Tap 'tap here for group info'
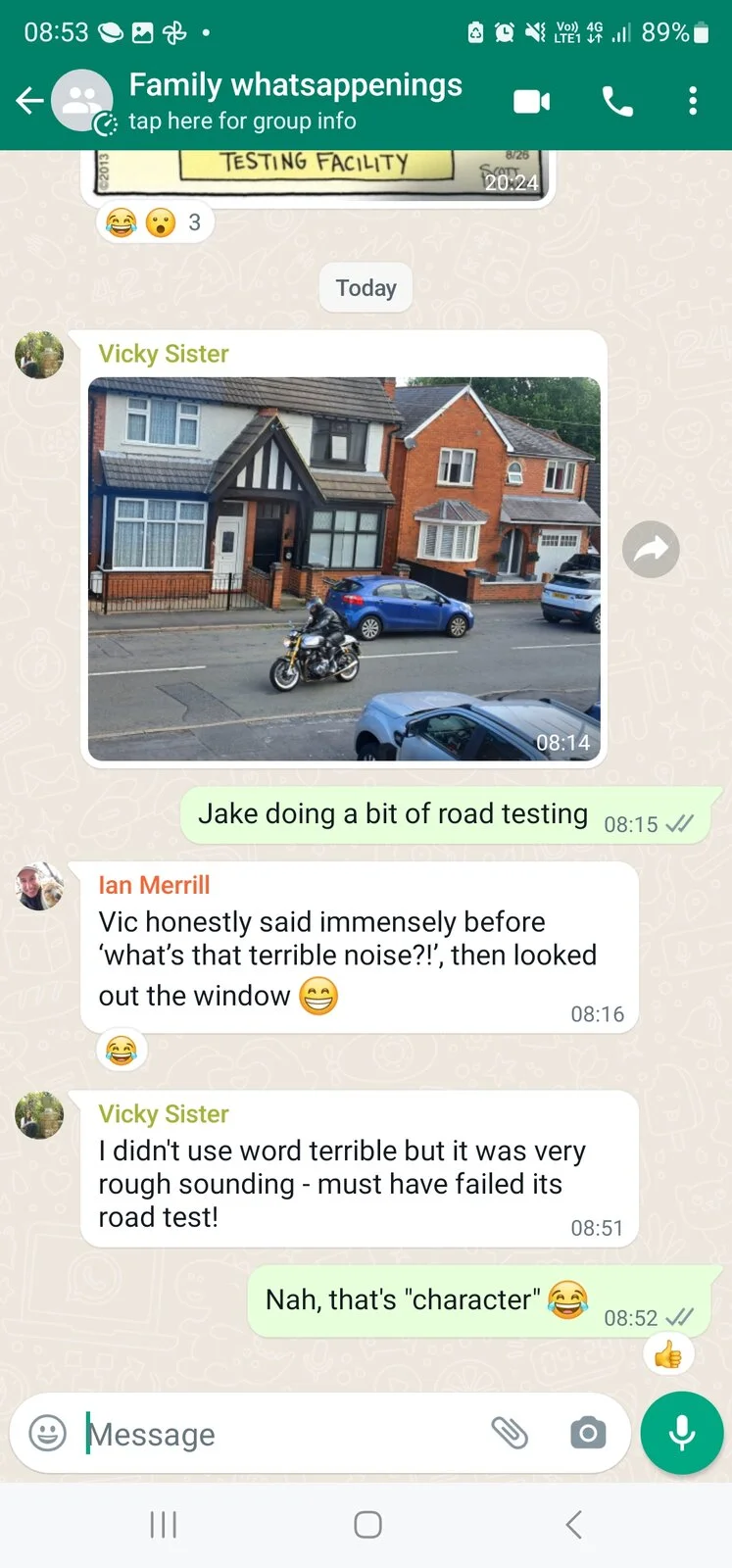Image resolution: width=732 pixels, height=1568 pixels. point(242,122)
